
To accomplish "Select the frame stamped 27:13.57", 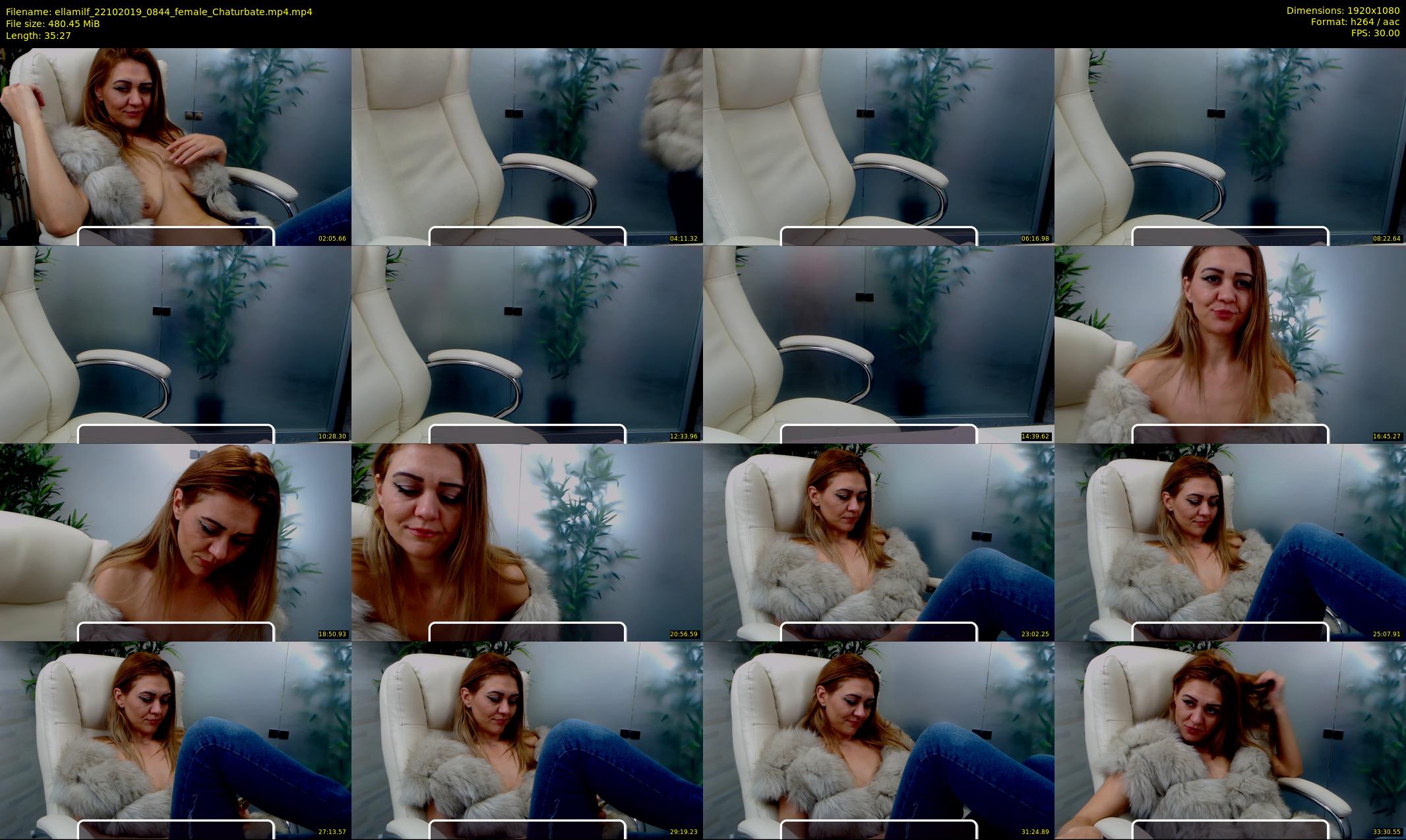I will pos(175,740).
